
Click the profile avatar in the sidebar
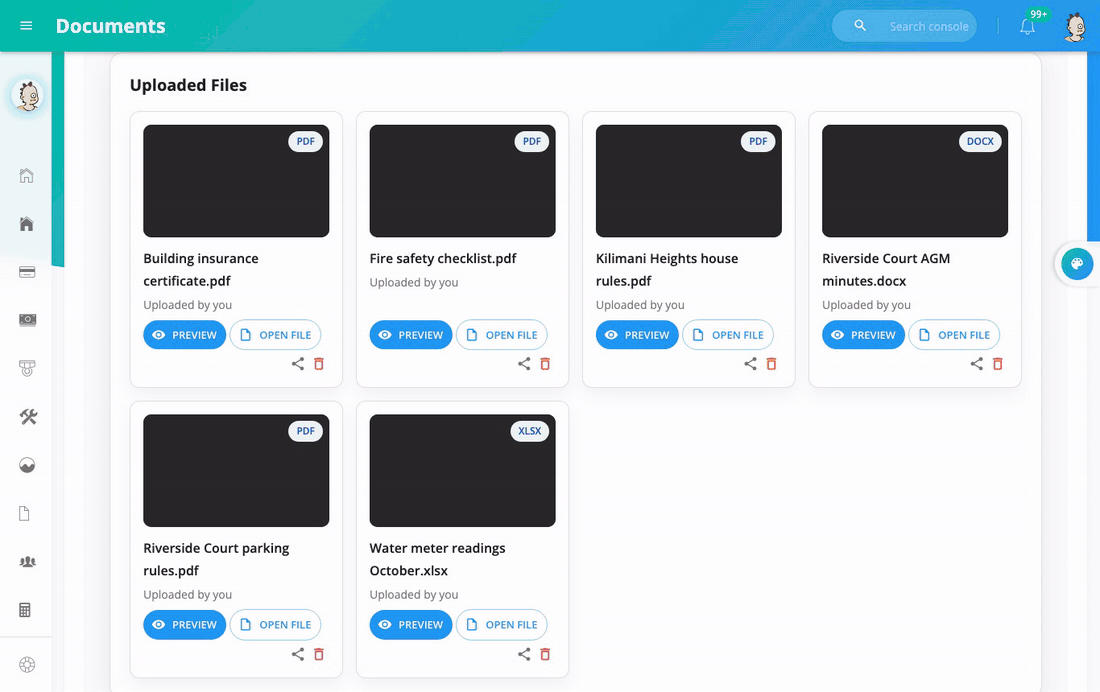[27, 95]
